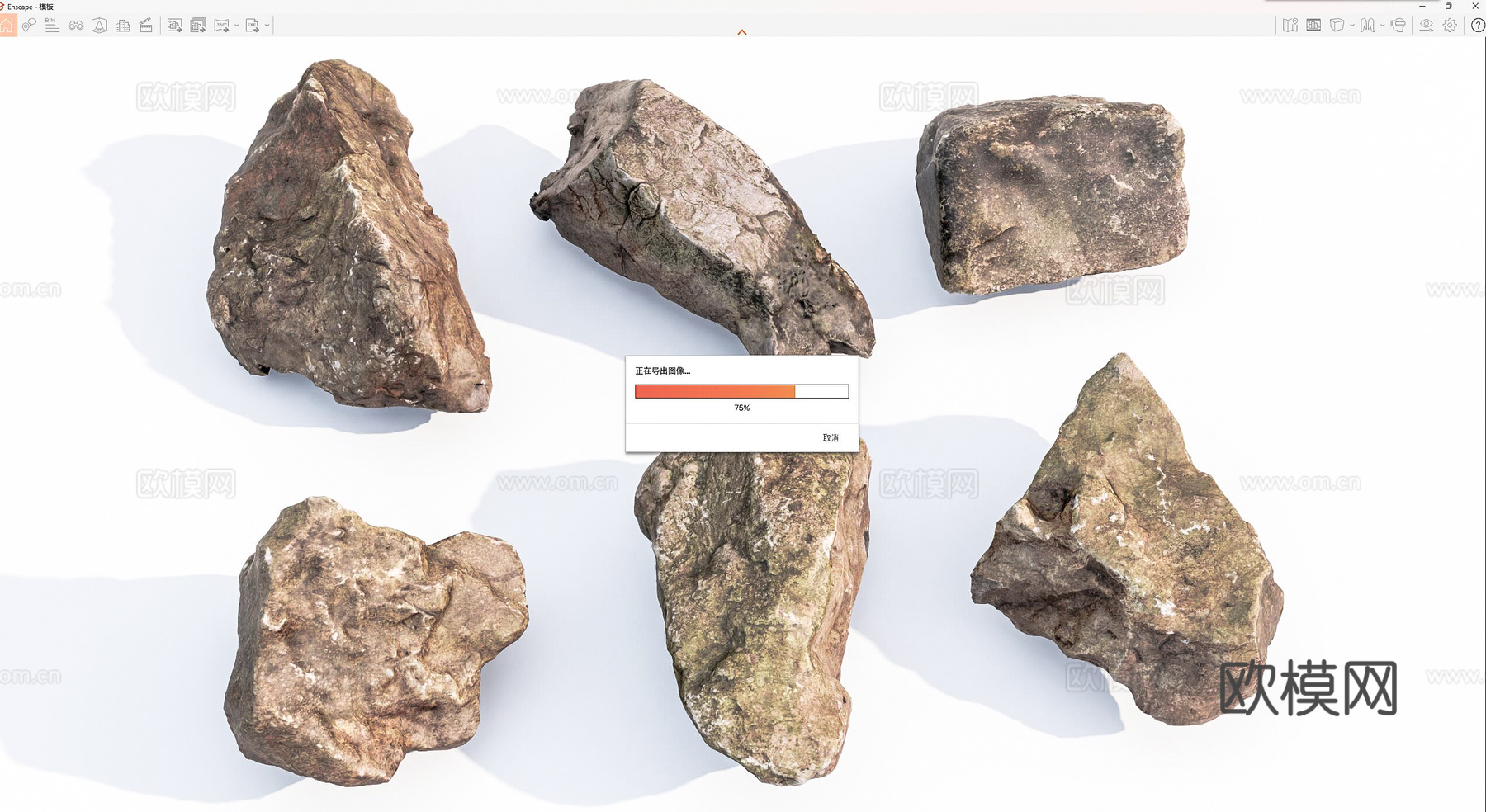Expand the projection mode dropdown arrow
Screen dimensions: 1486x812
pyautogui.click(x=1351, y=26)
